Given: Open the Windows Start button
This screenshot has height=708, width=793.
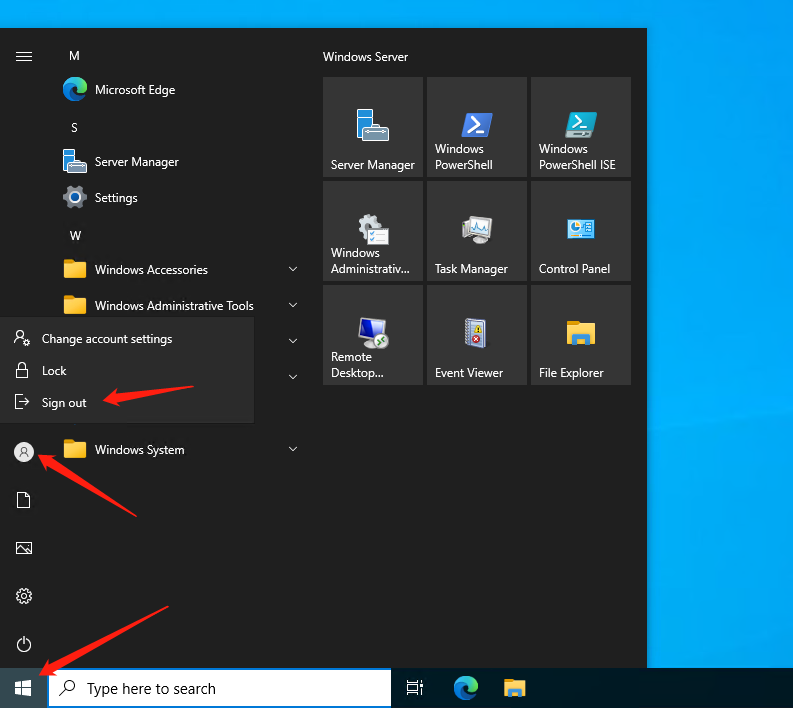Looking at the screenshot, I should click(x=23, y=688).
